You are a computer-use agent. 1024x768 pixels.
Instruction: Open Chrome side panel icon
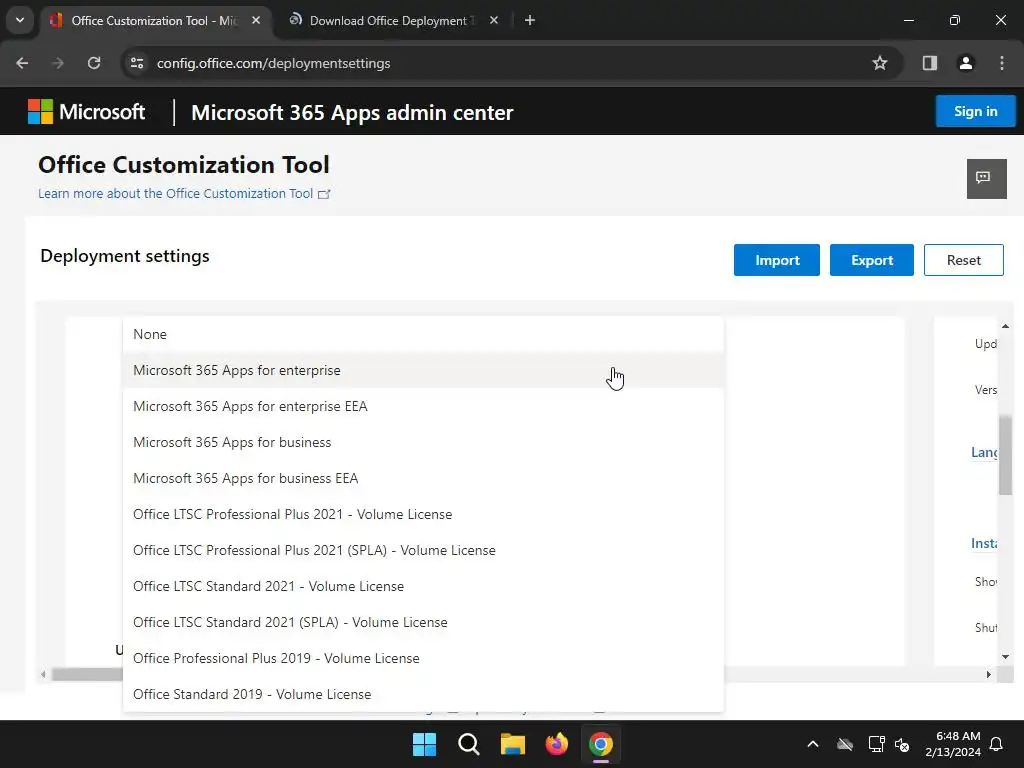click(930, 63)
